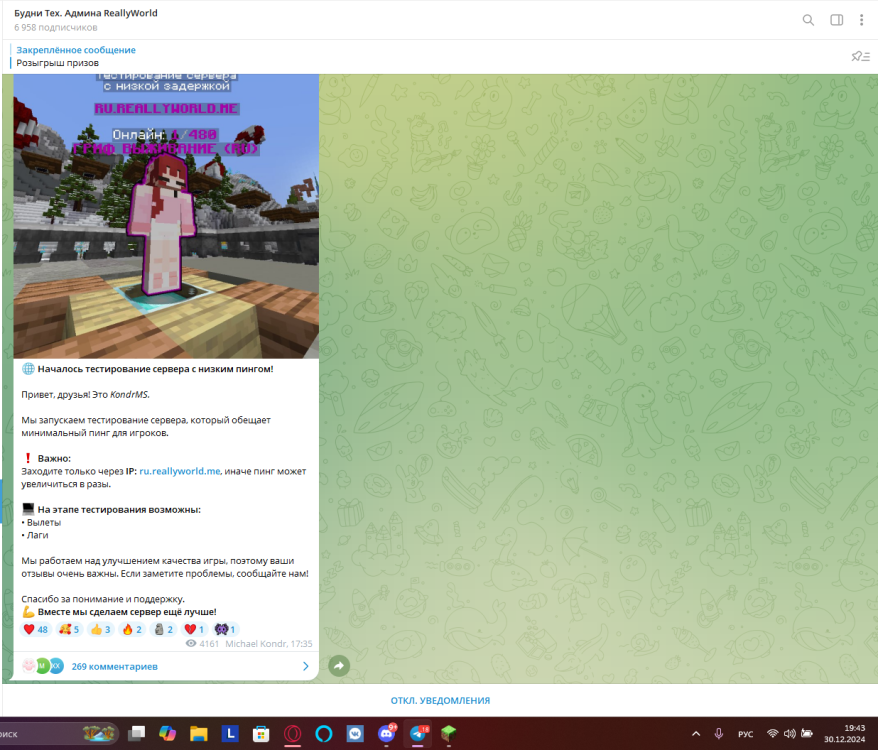Screen dimensions: 878x750
Task: Click post author stamp 'Michael Kondr, 17:35'
Action: pos(269,644)
